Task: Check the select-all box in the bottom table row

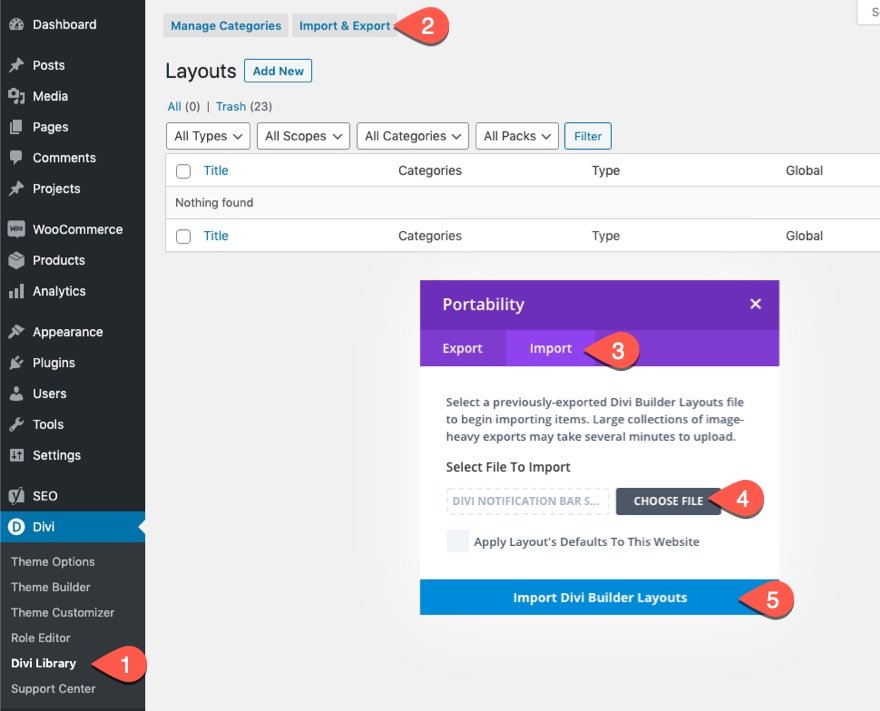Action: (183, 236)
